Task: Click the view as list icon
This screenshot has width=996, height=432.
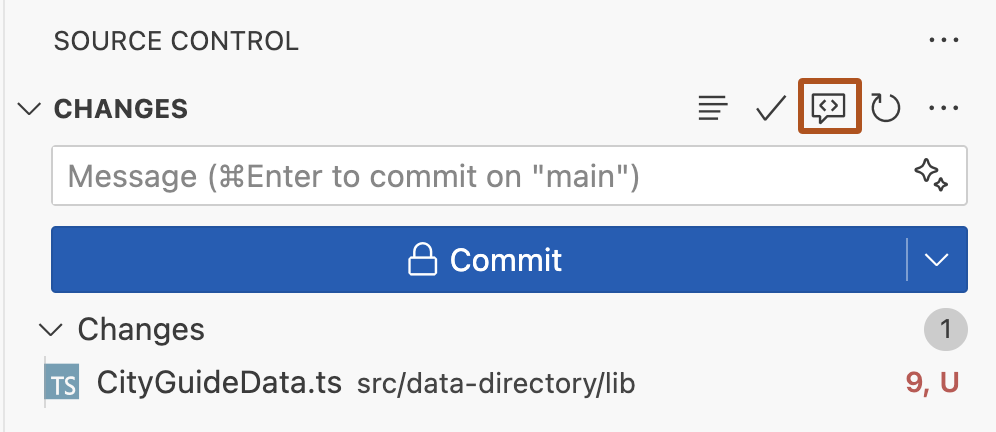Action: point(712,108)
